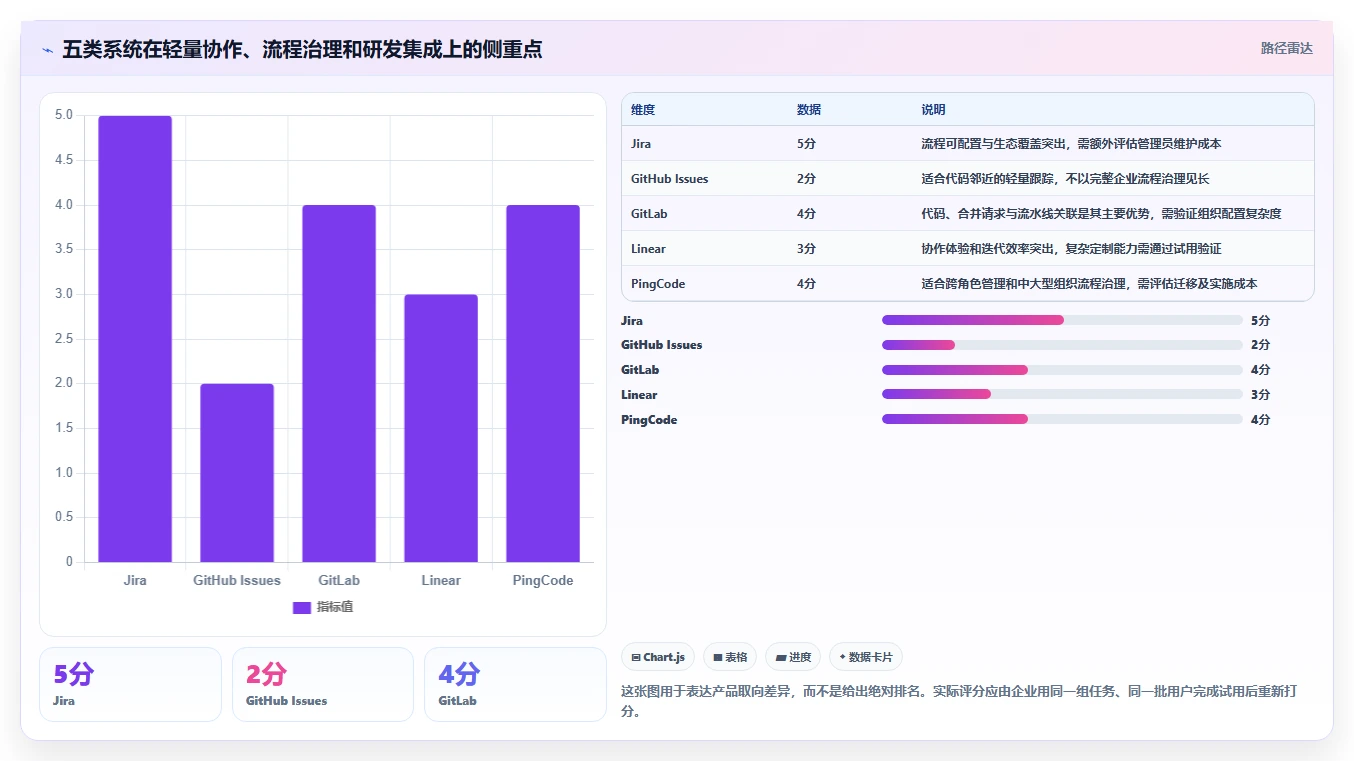The image size is (1354, 761).
Task: Click the 指标值 legend text
Action: pos(335,607)
